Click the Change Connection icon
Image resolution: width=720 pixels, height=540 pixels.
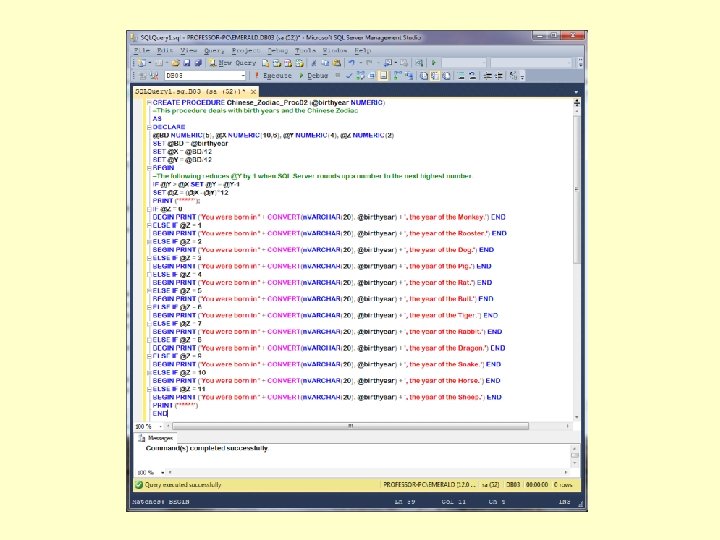tap(154, 75)
